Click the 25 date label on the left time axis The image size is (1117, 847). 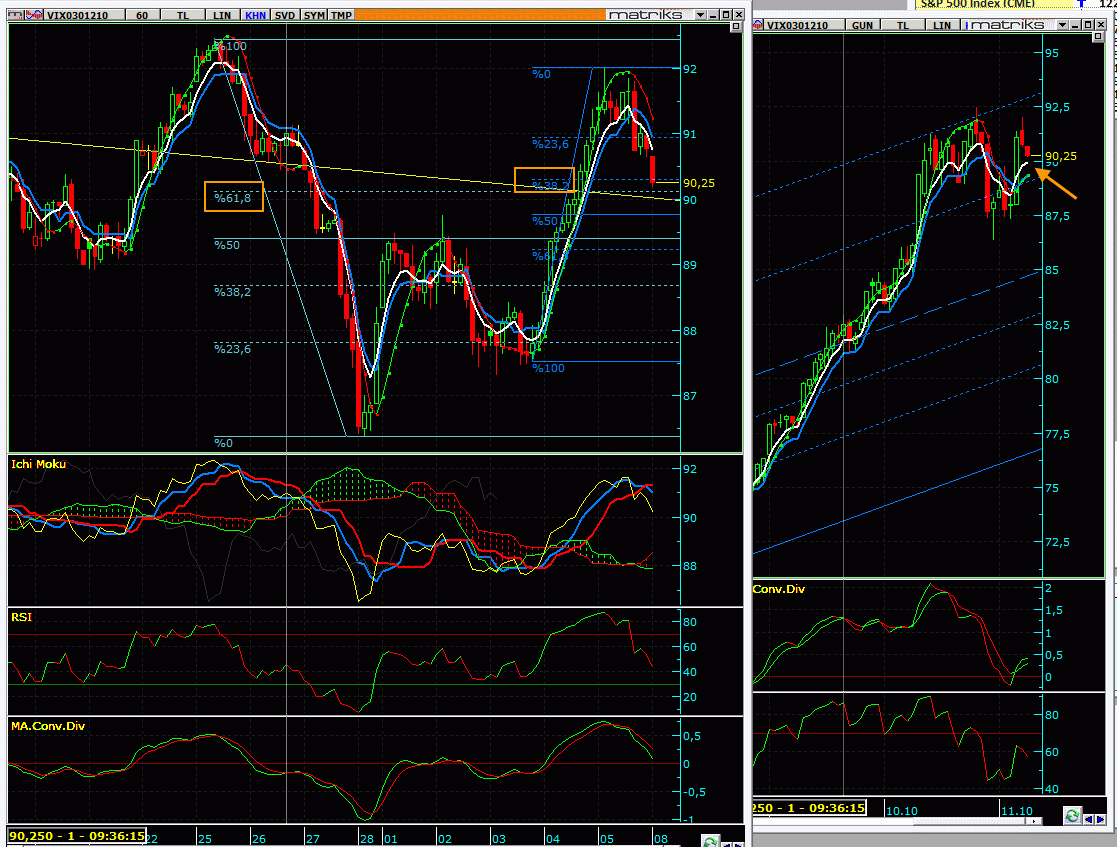[204, 839]
